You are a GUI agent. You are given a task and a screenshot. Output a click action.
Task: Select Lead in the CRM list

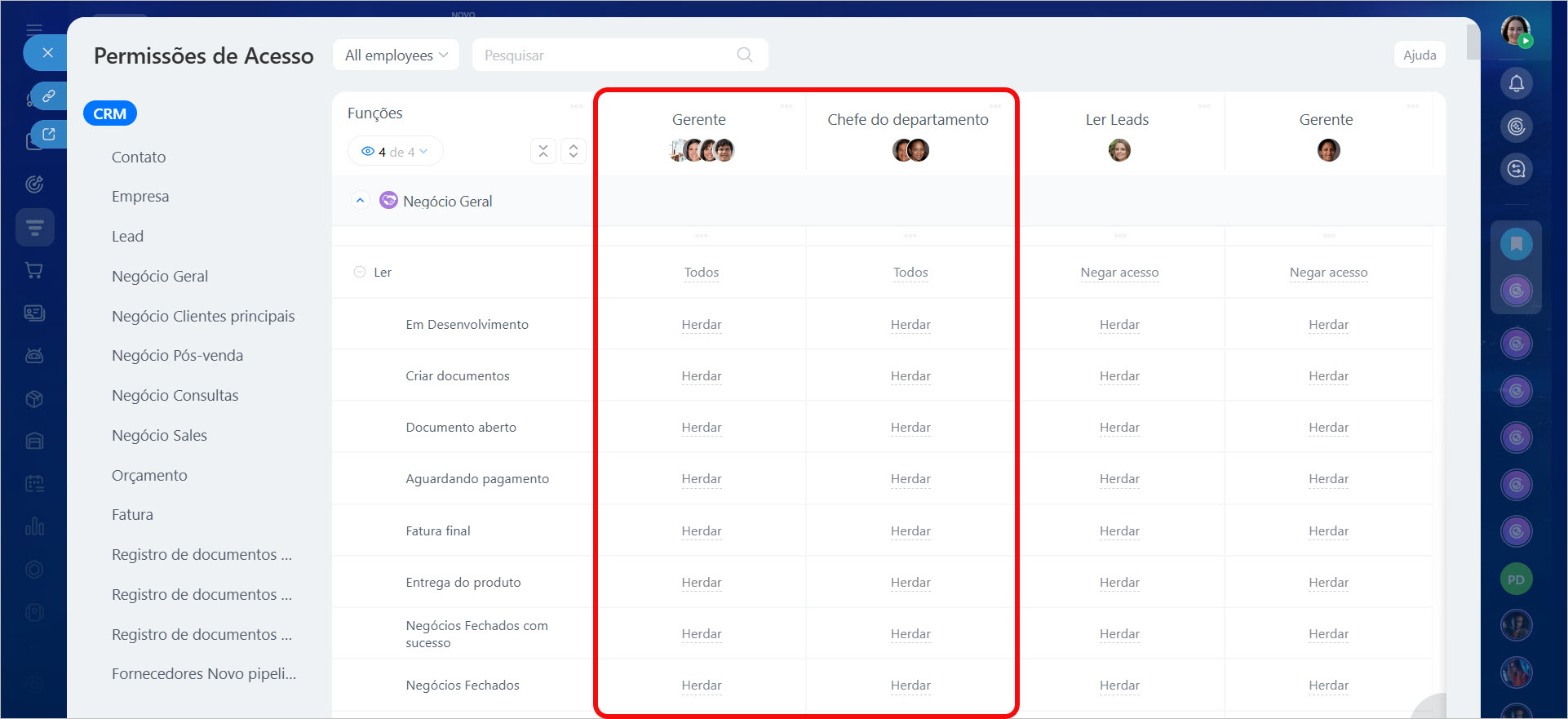(x=127, y=237)
